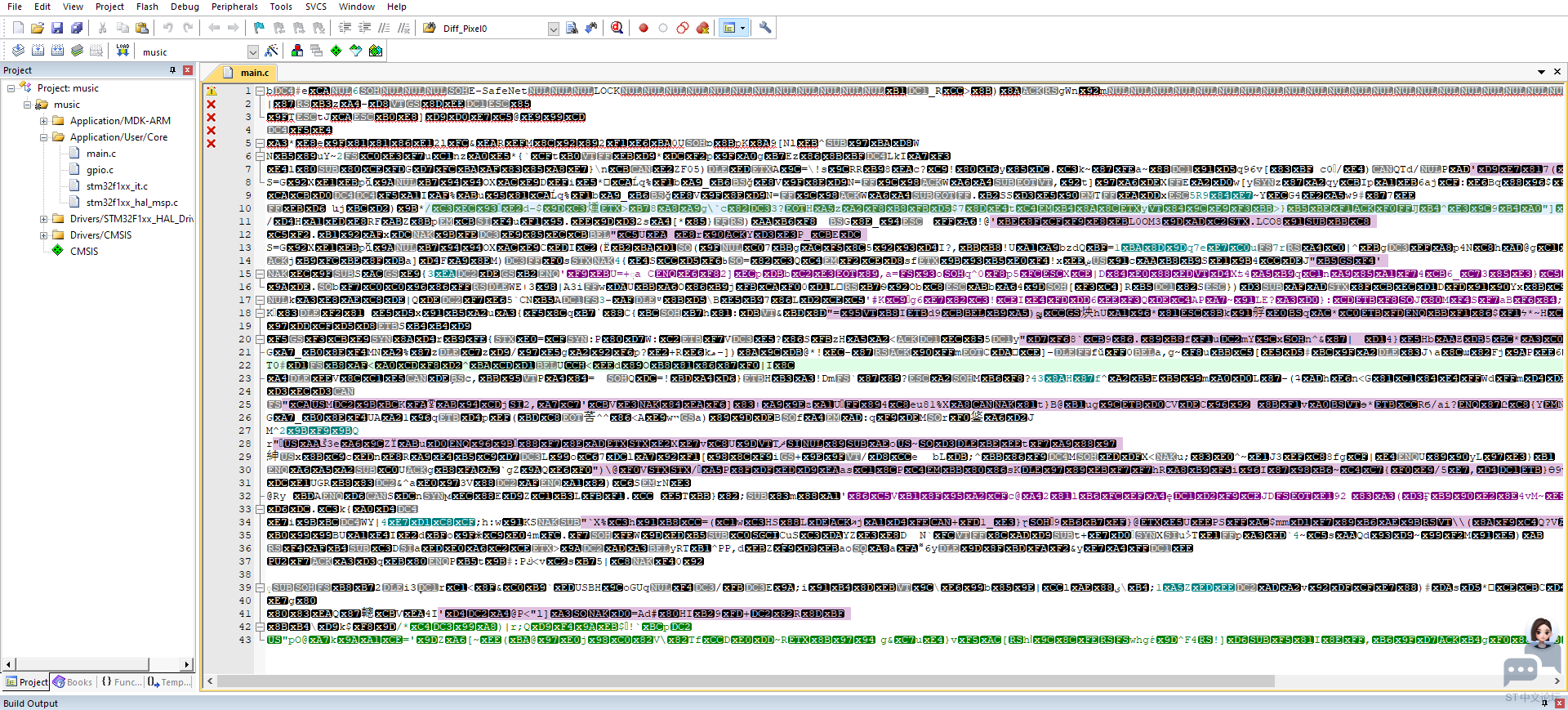Click the Save All icon
Viewport: 1568px width, 710px height.
click(77, 28)
